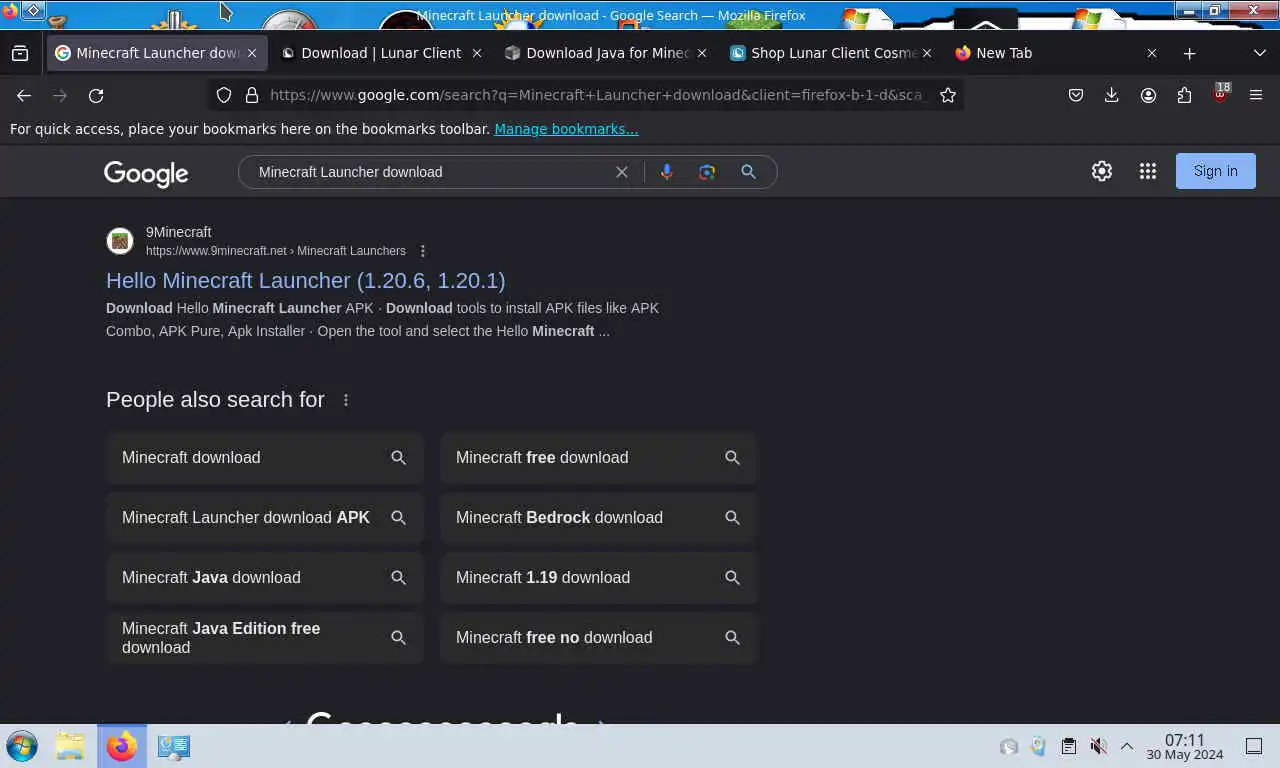Image resolution: width=1280 pixels, height=768 pixels.
Task: Open Google quick settings gear
Action: coord(1102,171)
